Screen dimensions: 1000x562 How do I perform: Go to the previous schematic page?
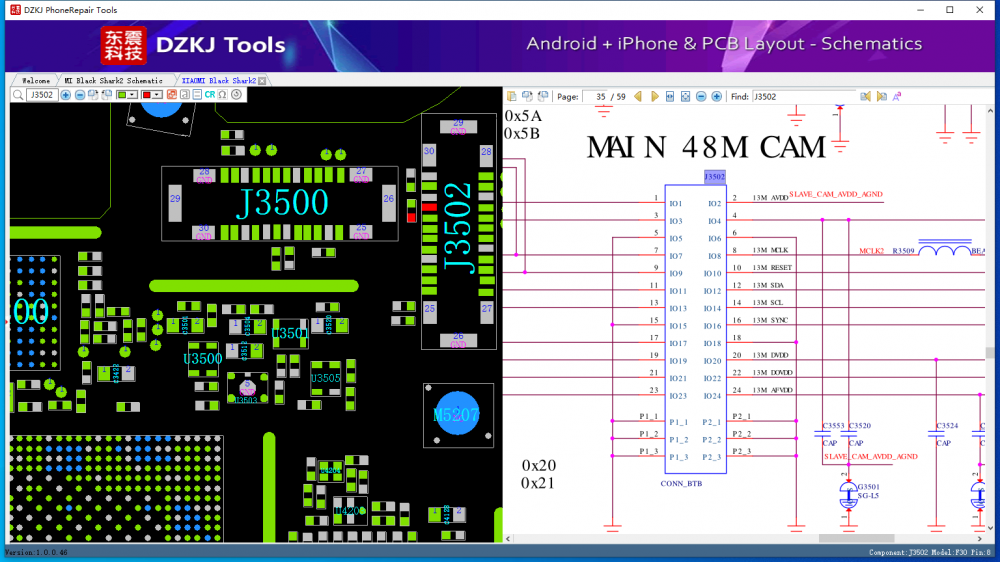[x=638, y=96]
